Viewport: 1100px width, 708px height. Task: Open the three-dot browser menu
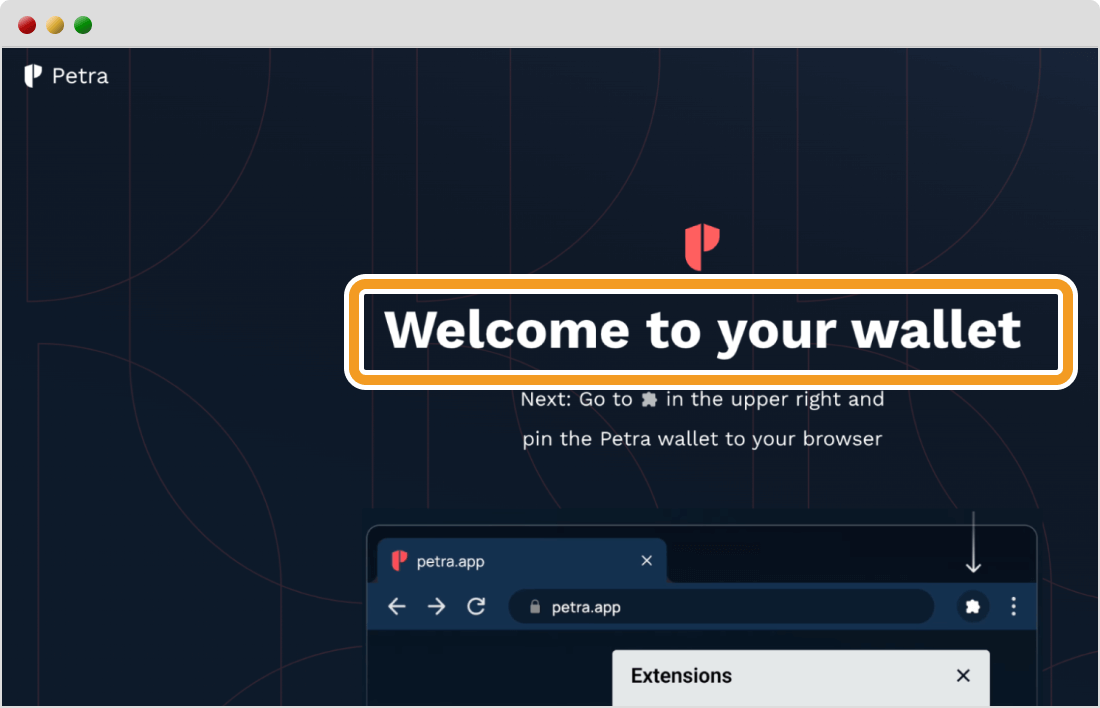click(1013, 606)
